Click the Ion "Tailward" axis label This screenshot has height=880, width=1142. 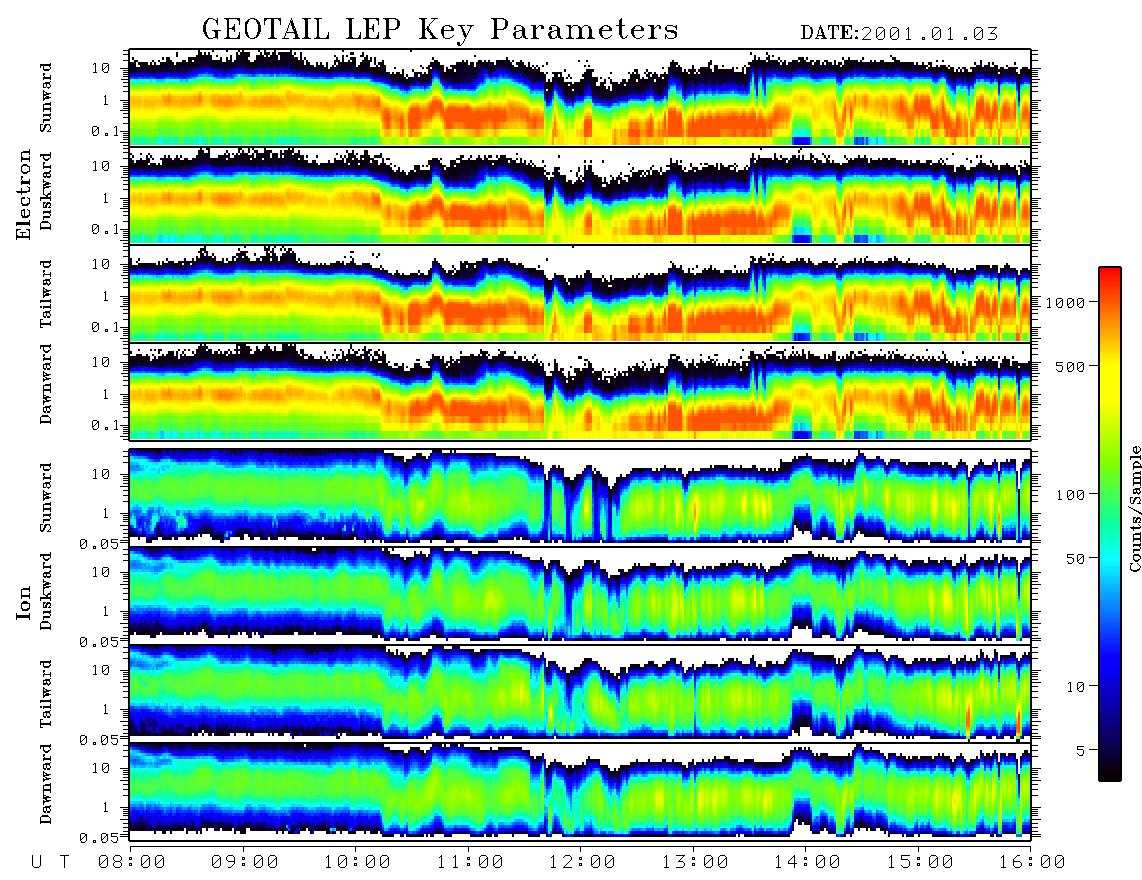click(46, 694)
